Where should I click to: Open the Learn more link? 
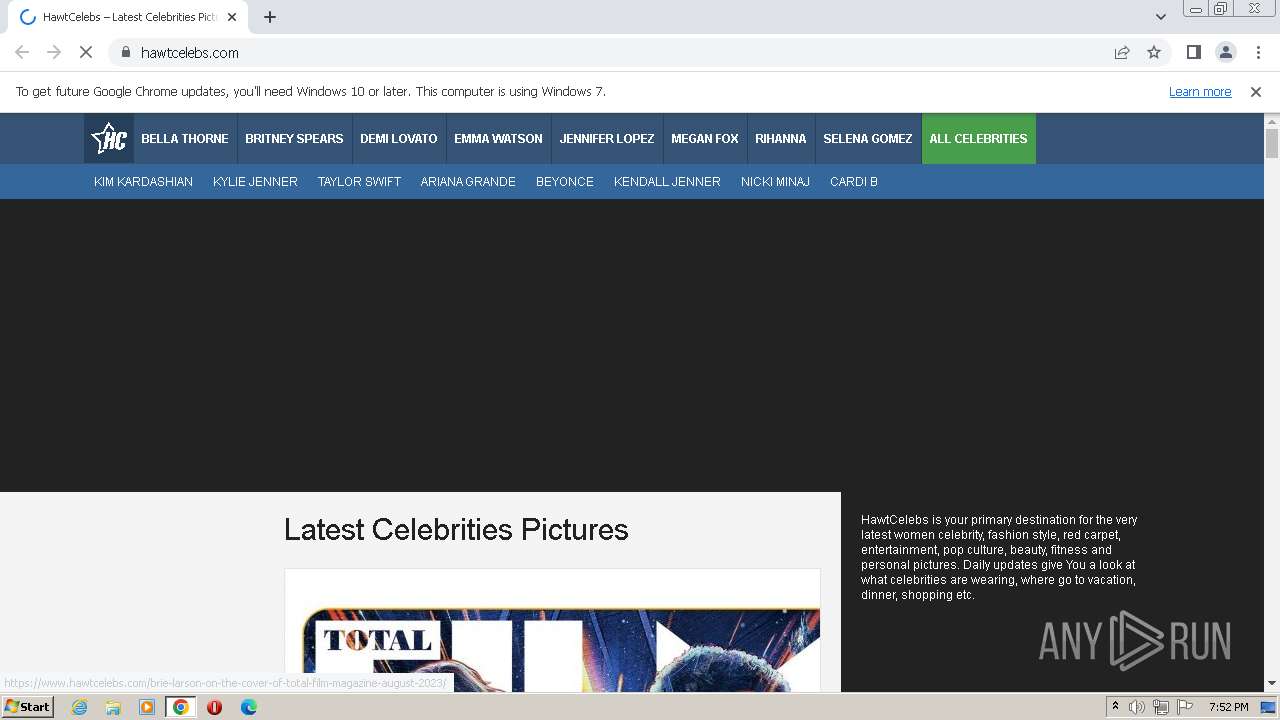tap(1200, 92)
